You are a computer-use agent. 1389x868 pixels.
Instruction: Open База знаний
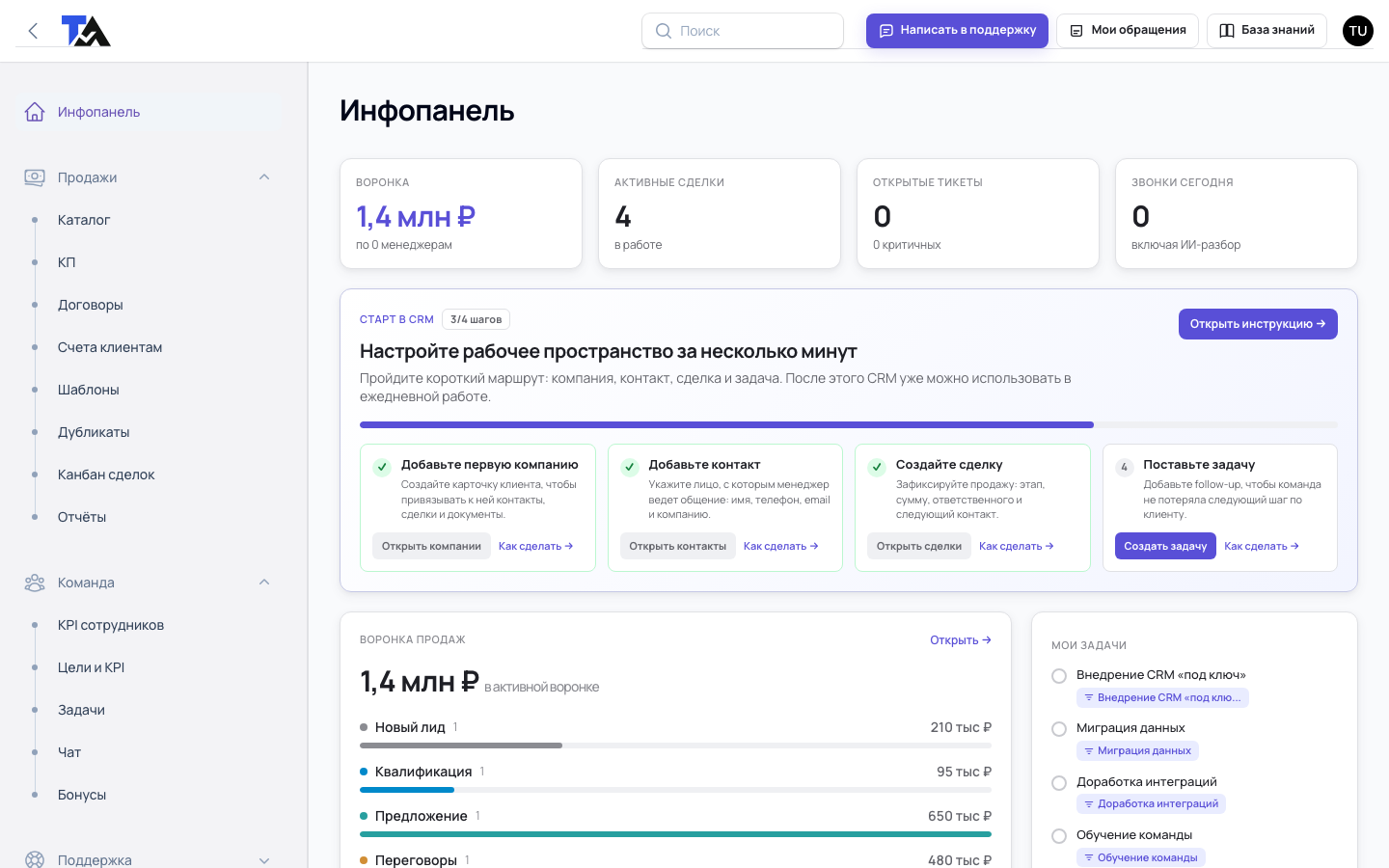click(x=1266, y=31)
